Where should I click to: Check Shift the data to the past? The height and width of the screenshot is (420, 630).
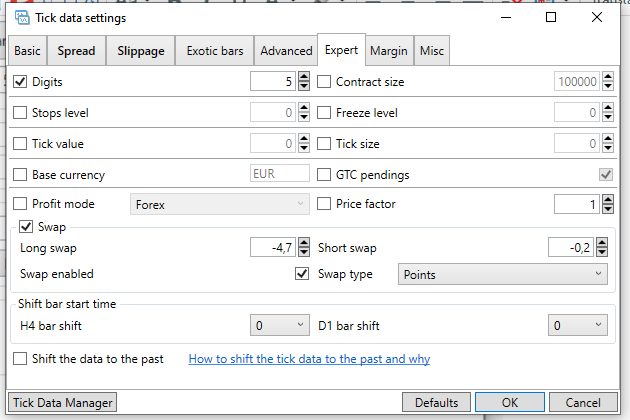[x=21, y=358]
